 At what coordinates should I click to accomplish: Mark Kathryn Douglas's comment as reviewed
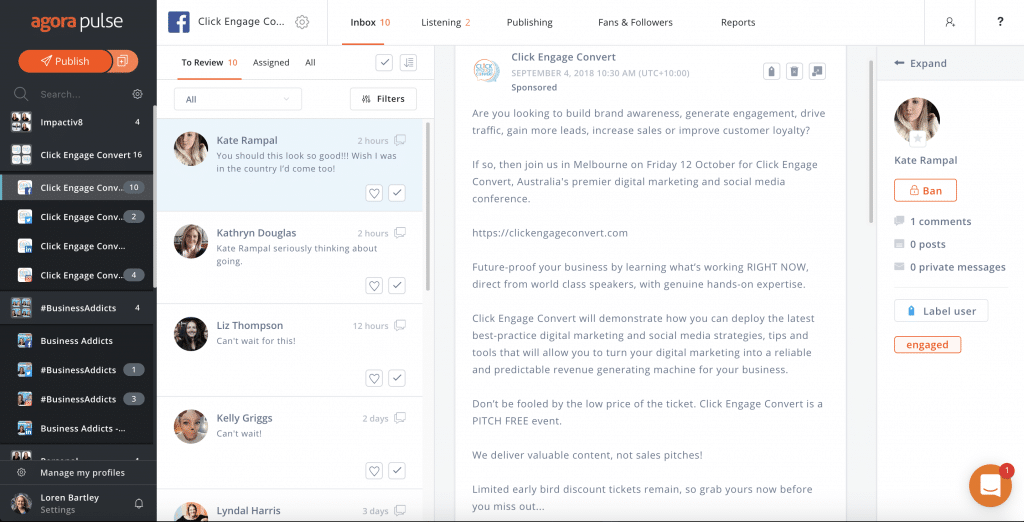pos(397,285)
